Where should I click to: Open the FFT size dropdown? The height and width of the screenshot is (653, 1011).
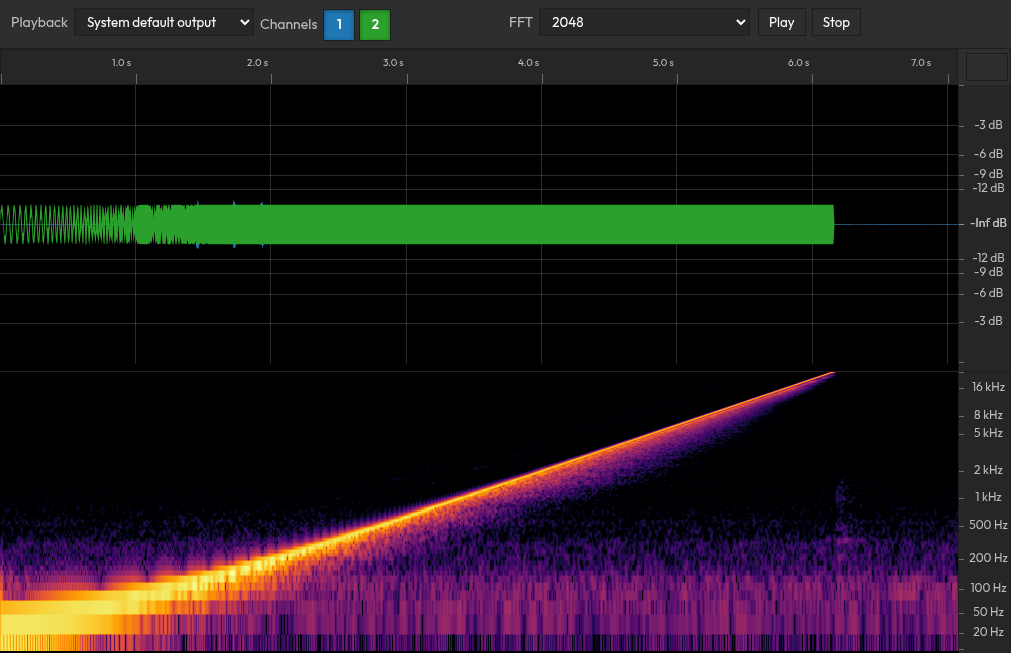[x=644, y=23]
